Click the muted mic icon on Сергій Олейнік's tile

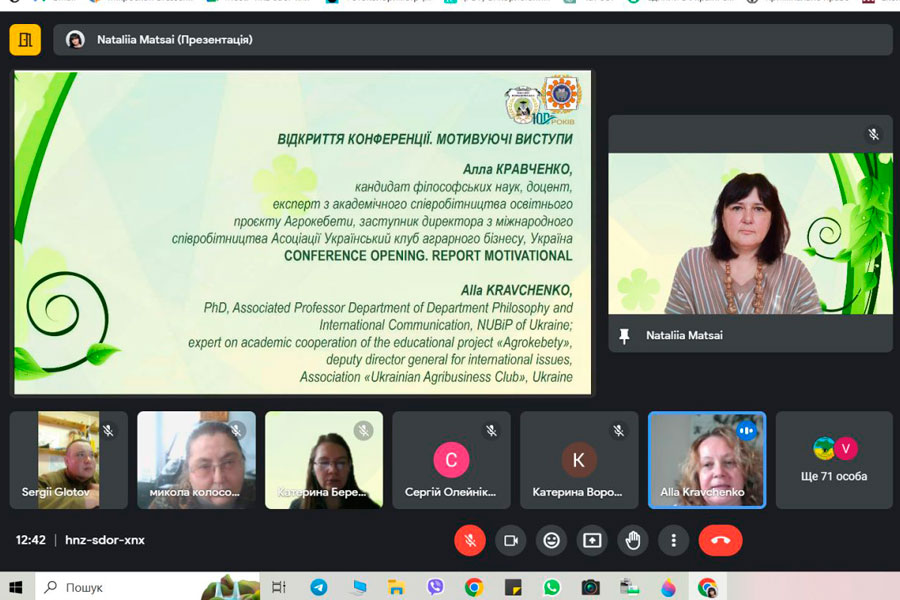(491, 431)
